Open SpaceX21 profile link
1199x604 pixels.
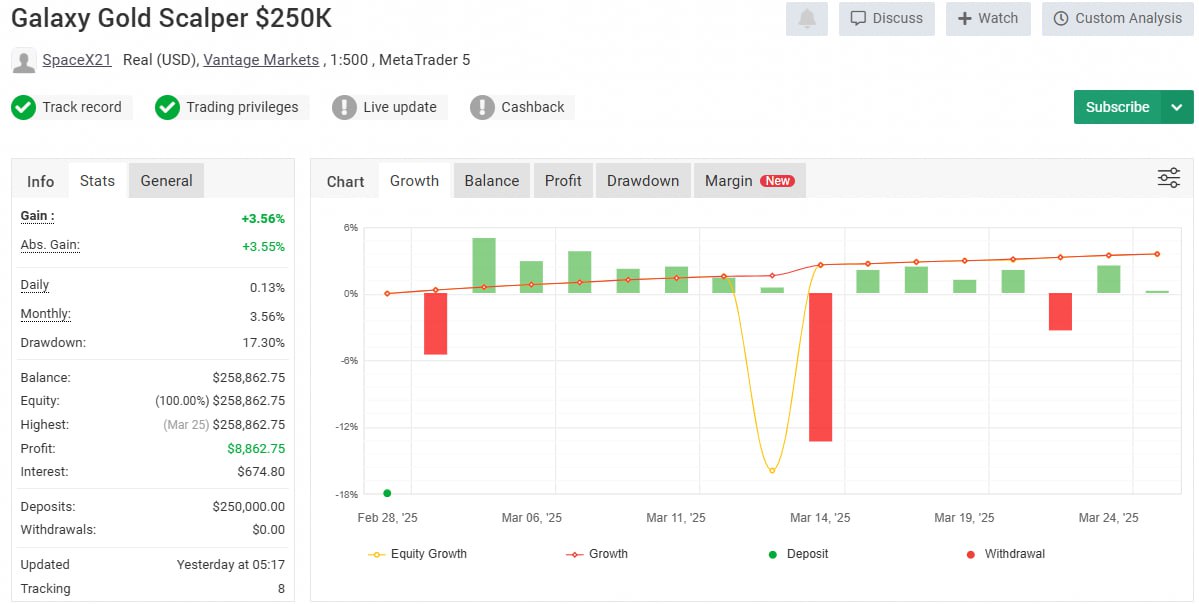pos(76,60)
